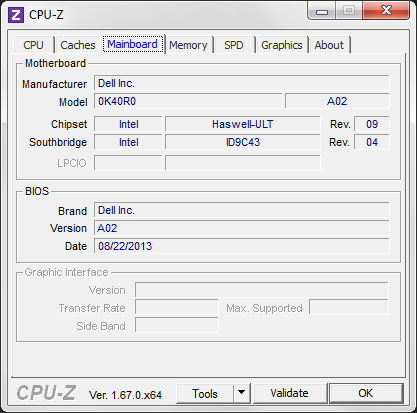Click the Validate button
Screen dimensions: 417x413
pyautogui.click(x=290, y=394)
